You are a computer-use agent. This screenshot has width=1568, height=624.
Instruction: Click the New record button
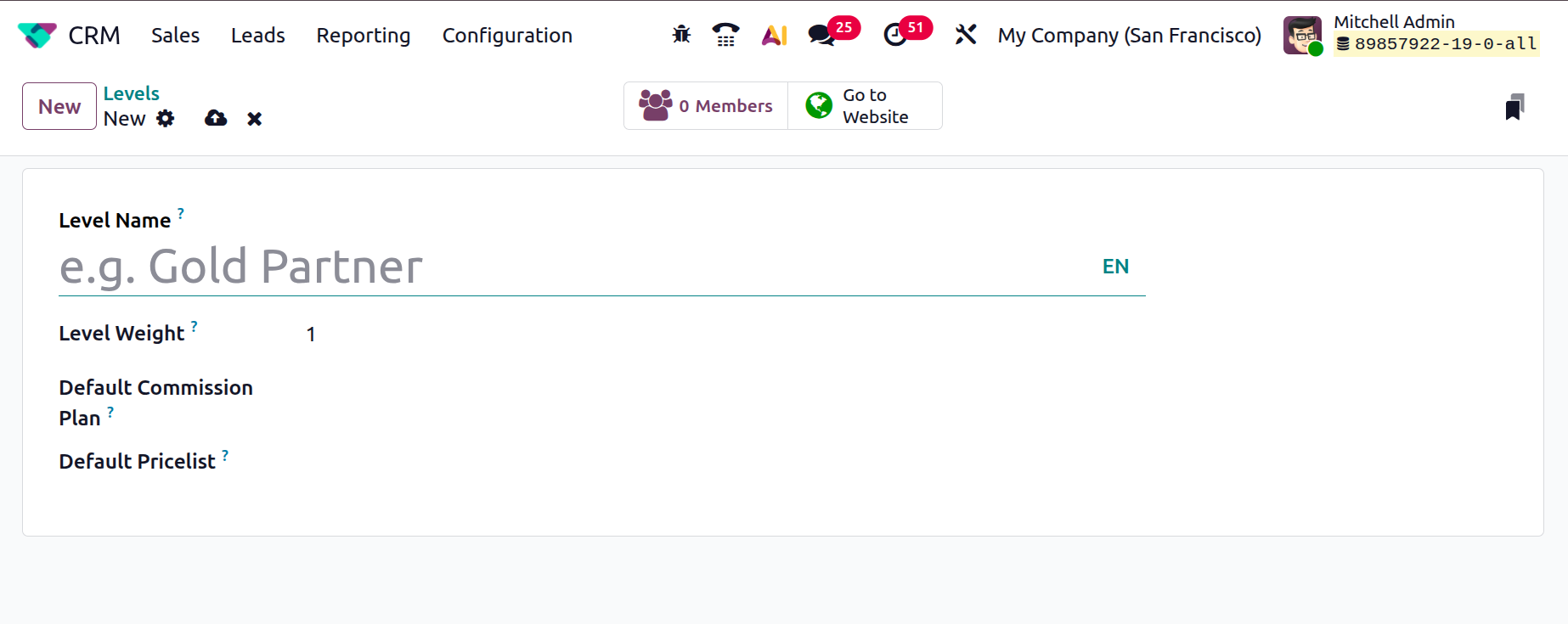(59, 106)
